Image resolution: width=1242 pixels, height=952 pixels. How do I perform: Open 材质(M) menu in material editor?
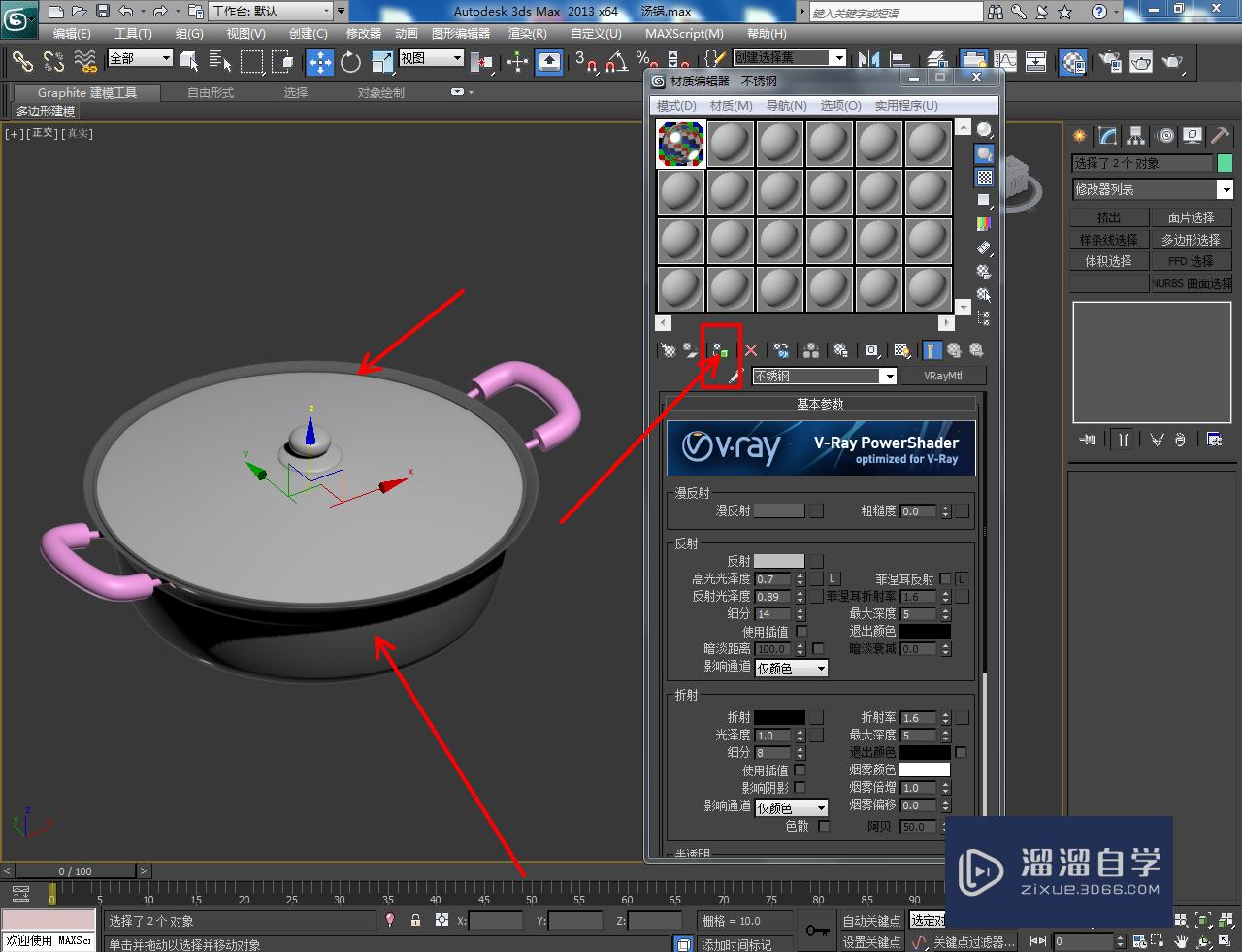(732, 105)
